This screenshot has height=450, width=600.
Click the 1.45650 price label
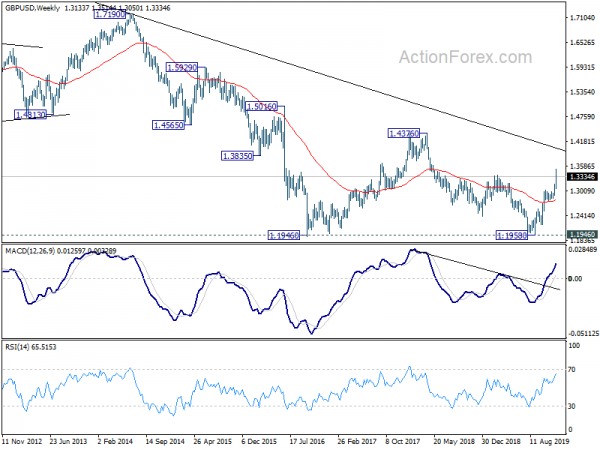click(x=168, y=125)
